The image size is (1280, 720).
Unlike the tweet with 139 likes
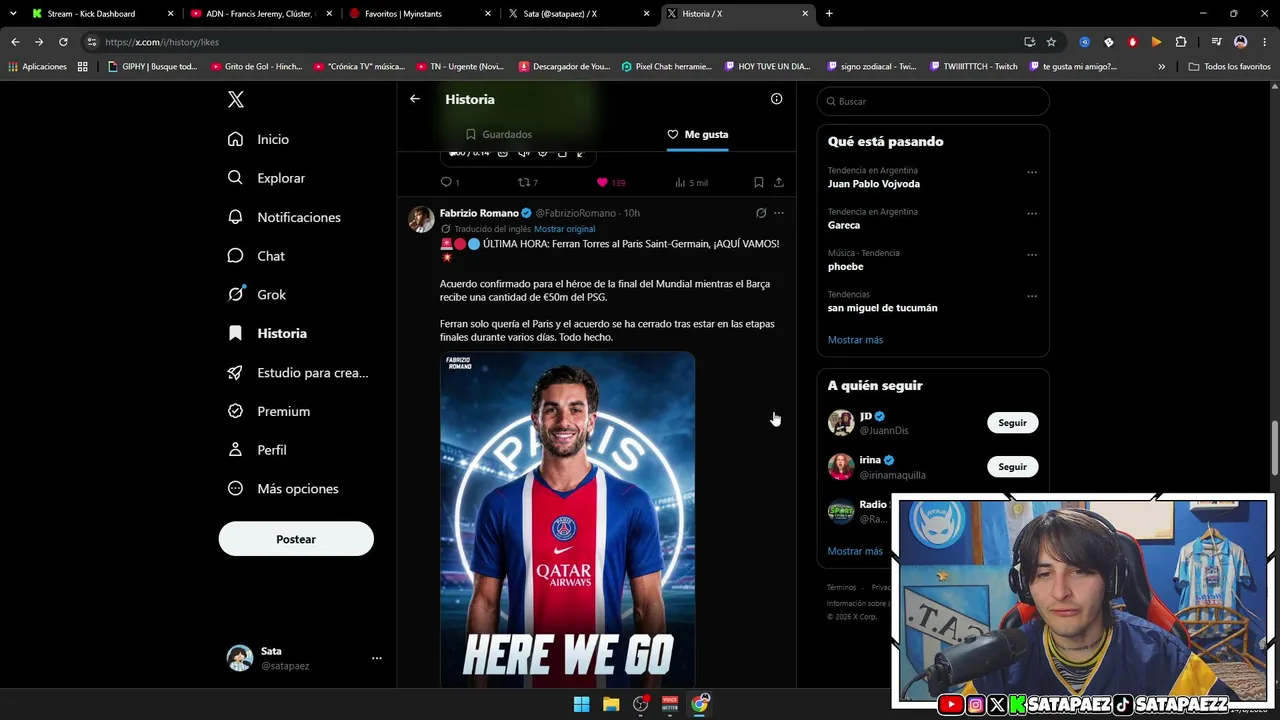tap(610, 183)
